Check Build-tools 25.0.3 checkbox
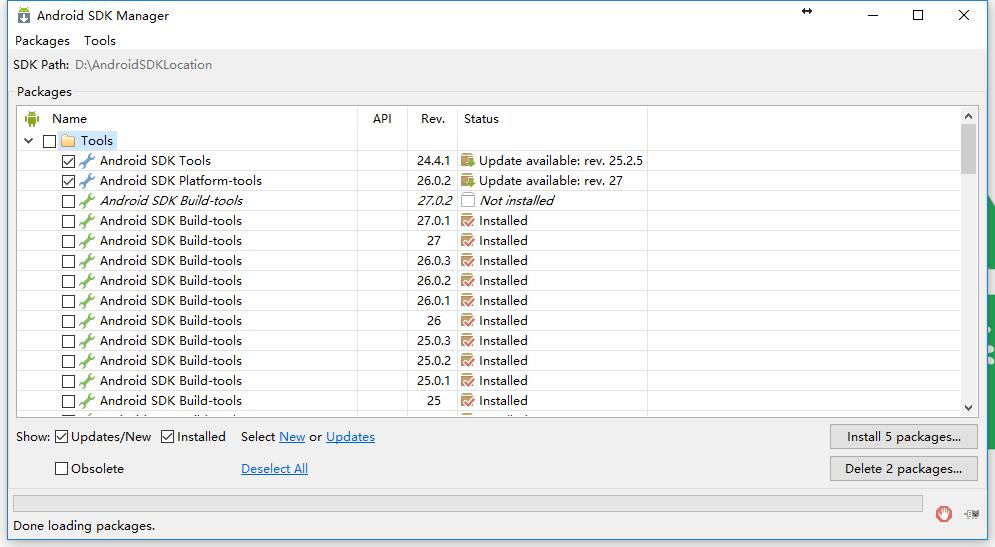This screenshot has height=547, width=995. 69,341
